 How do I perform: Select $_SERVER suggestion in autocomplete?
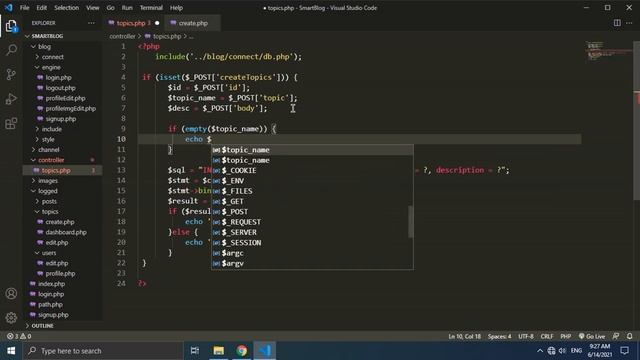[x=312, y=232]
